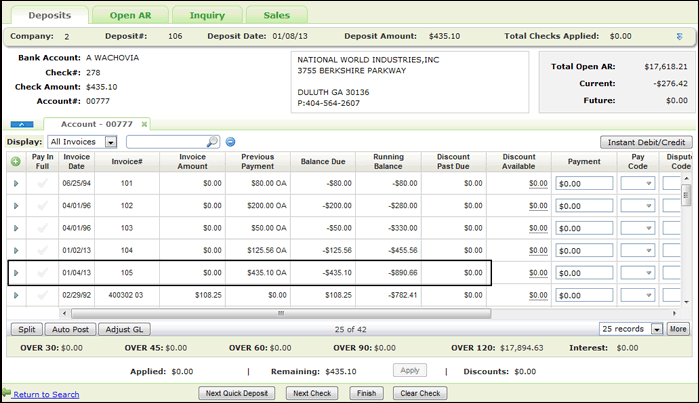Expand row for invoice 101
Image resolution: width=699 pixels, height=403 pixels.
click(16, 183)
